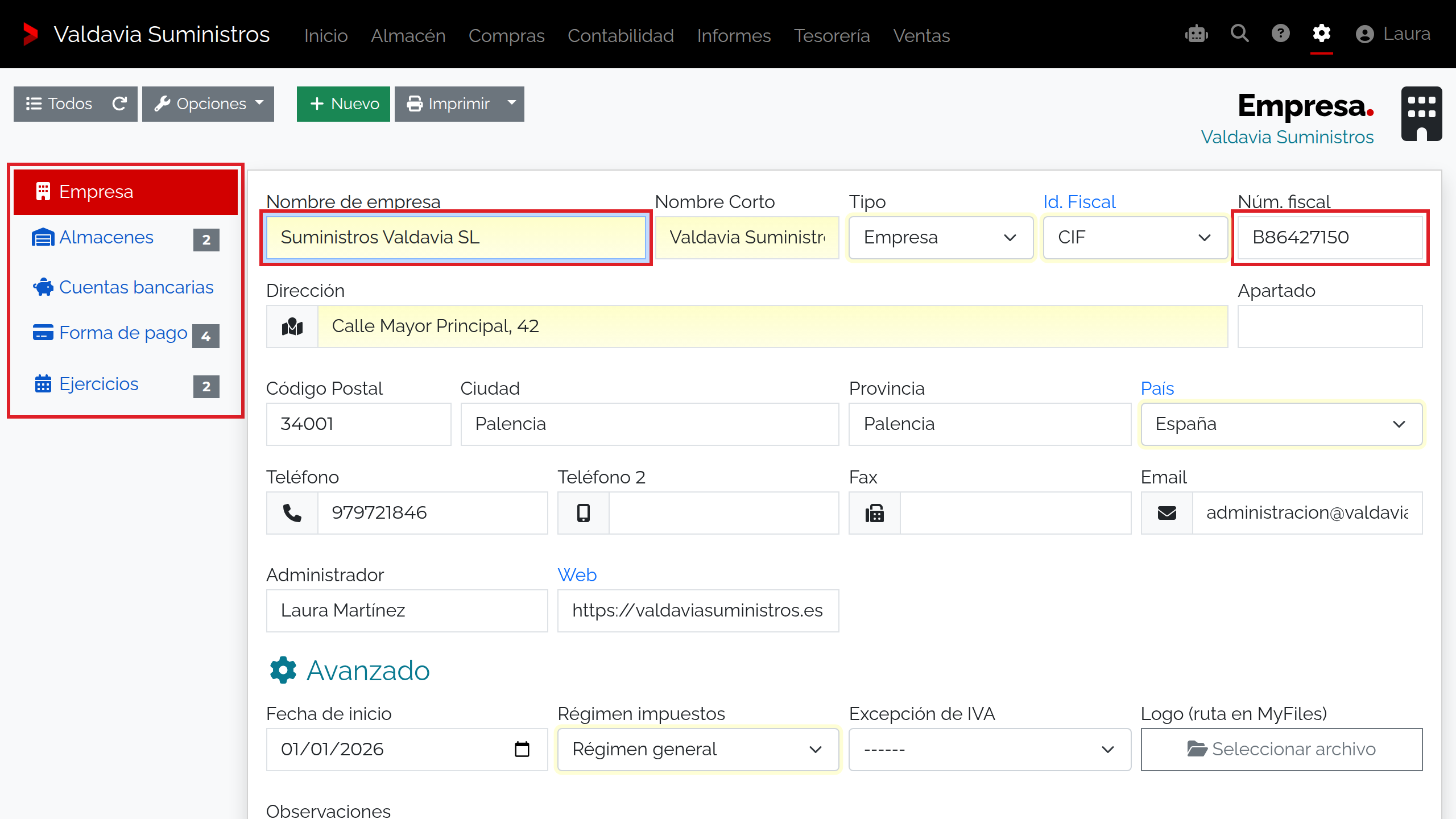Screen dimensions: 1456x819
Task: Open the País dropdown showing España
Action: (1281, 424)
